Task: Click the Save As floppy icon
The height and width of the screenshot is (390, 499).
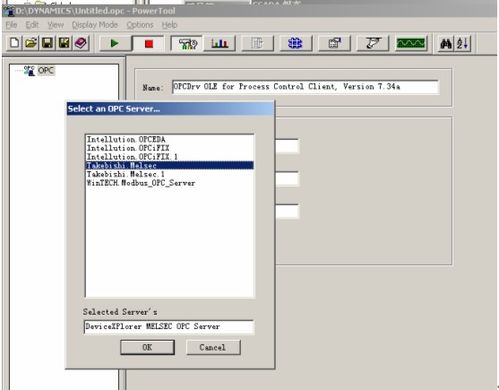Action: pos(64,43)
